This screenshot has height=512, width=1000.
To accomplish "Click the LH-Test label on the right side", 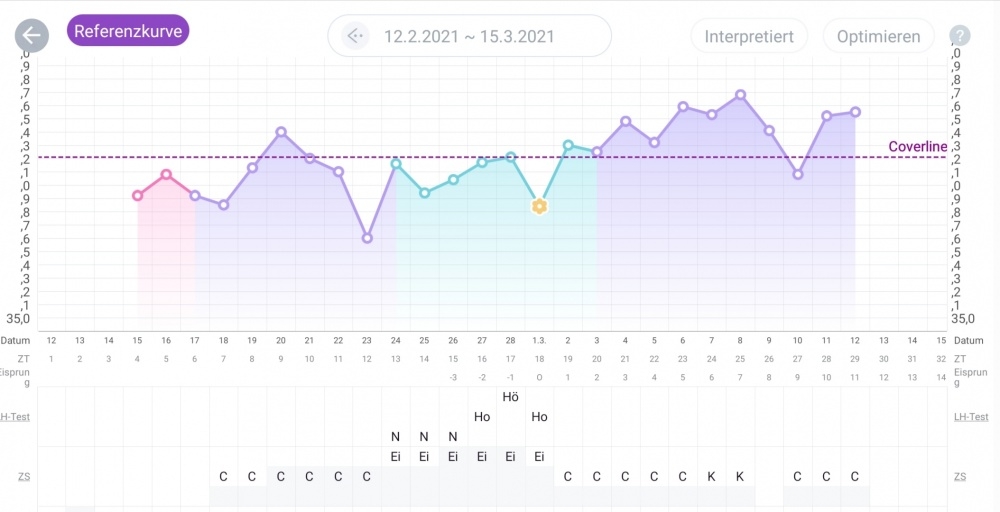I will (971, 417).
